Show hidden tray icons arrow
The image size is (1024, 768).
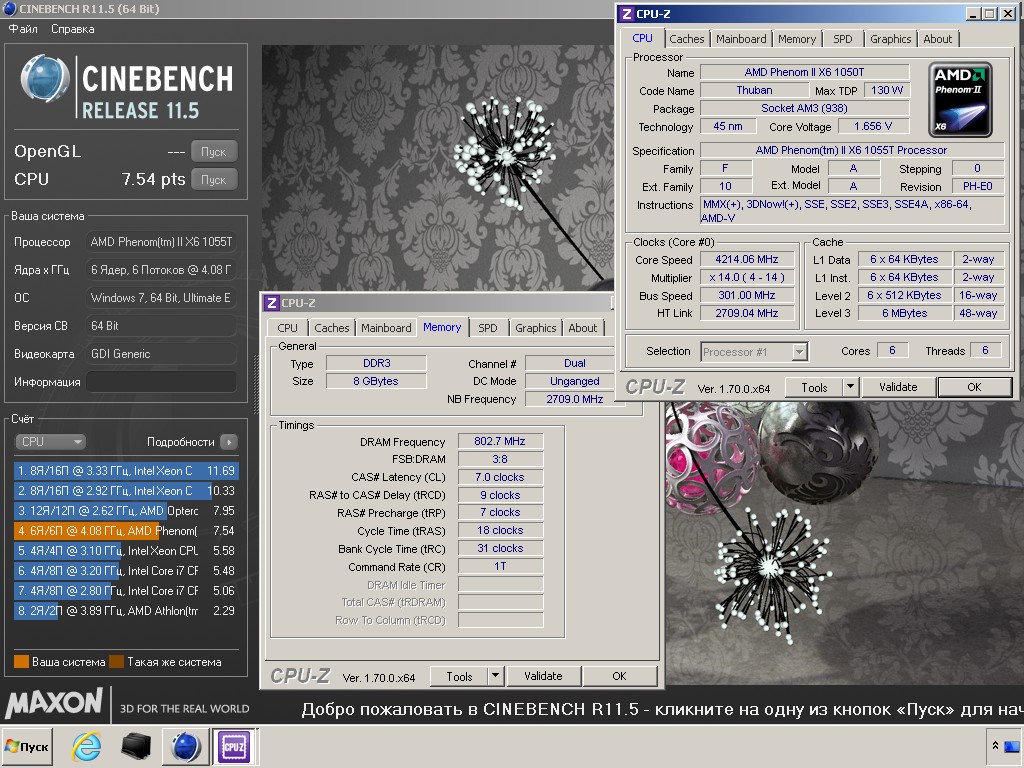[995, 745]
